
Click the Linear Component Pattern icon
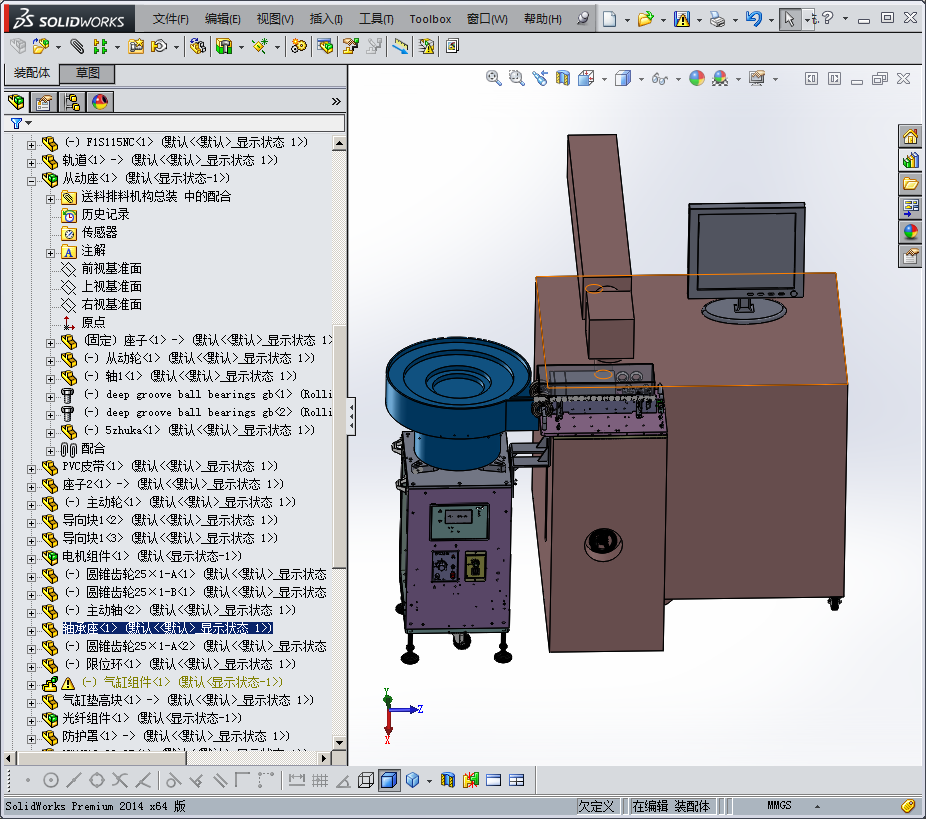[x=100, y=46]
